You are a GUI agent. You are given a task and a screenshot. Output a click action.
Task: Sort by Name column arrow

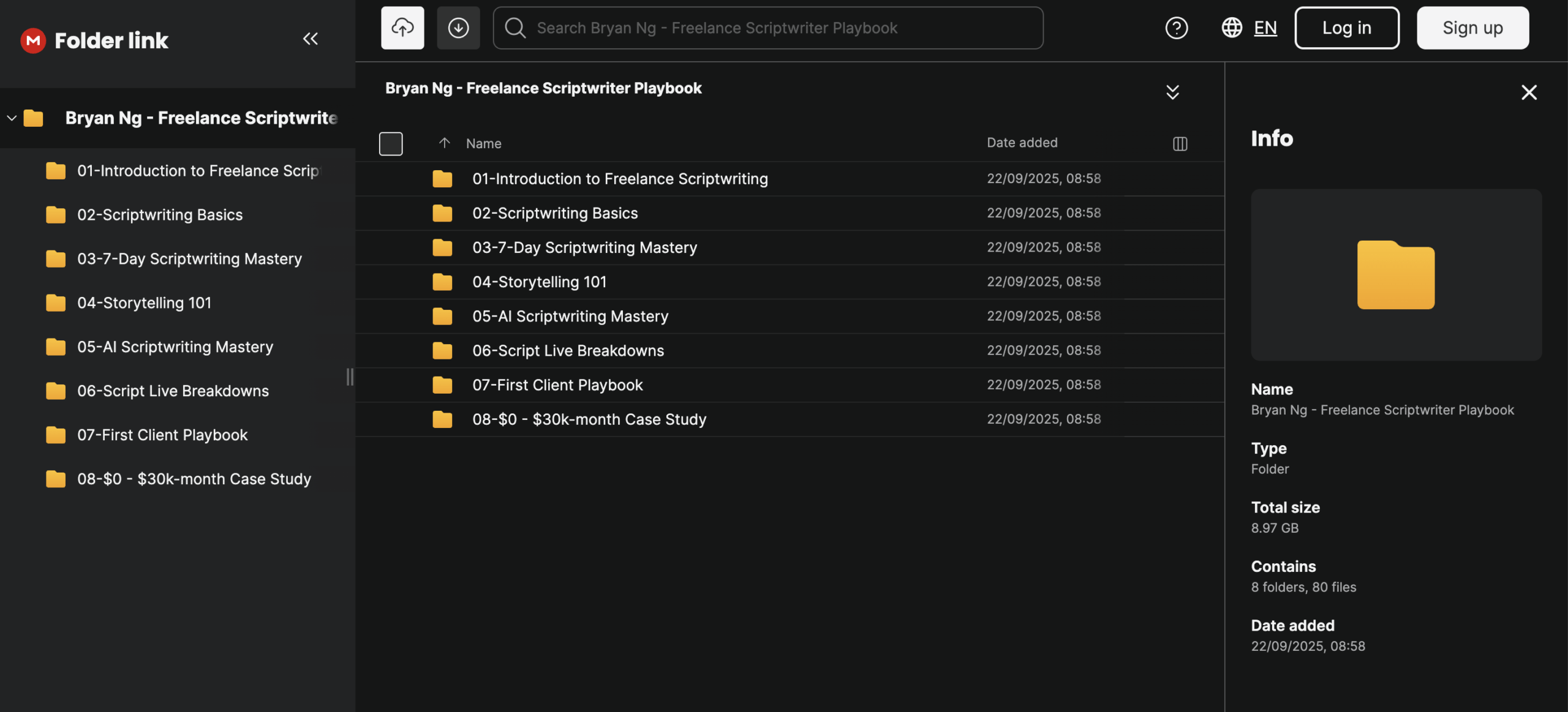pos(445,143)
